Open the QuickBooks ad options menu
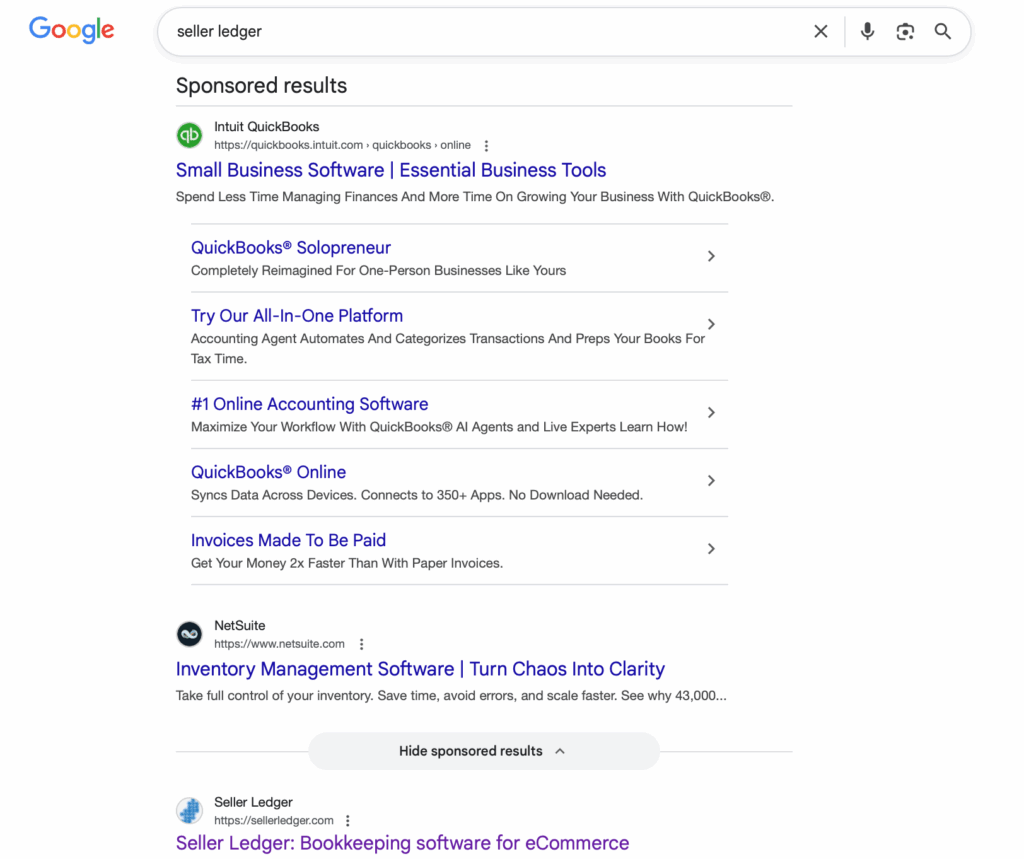The width and height of the screenshot is (1024, 859). [x=487, y=146]
